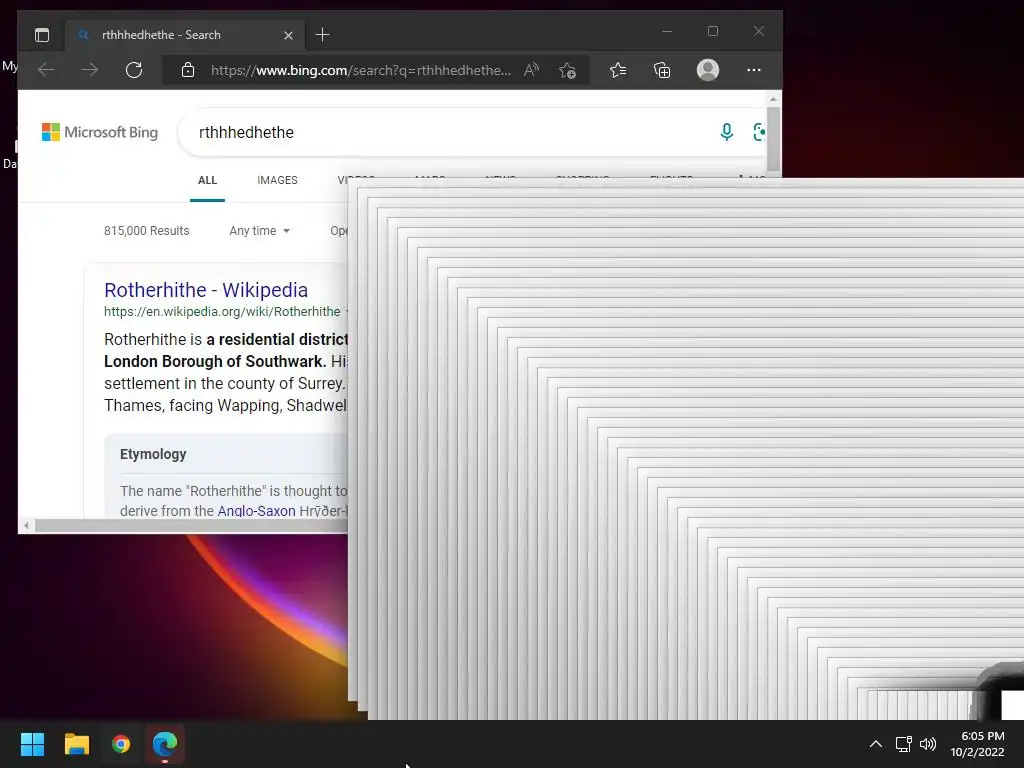This screenshot has height=768, width=1024.
Task: Open Edge Settings and more menu
Action: [x=754, y=70]
